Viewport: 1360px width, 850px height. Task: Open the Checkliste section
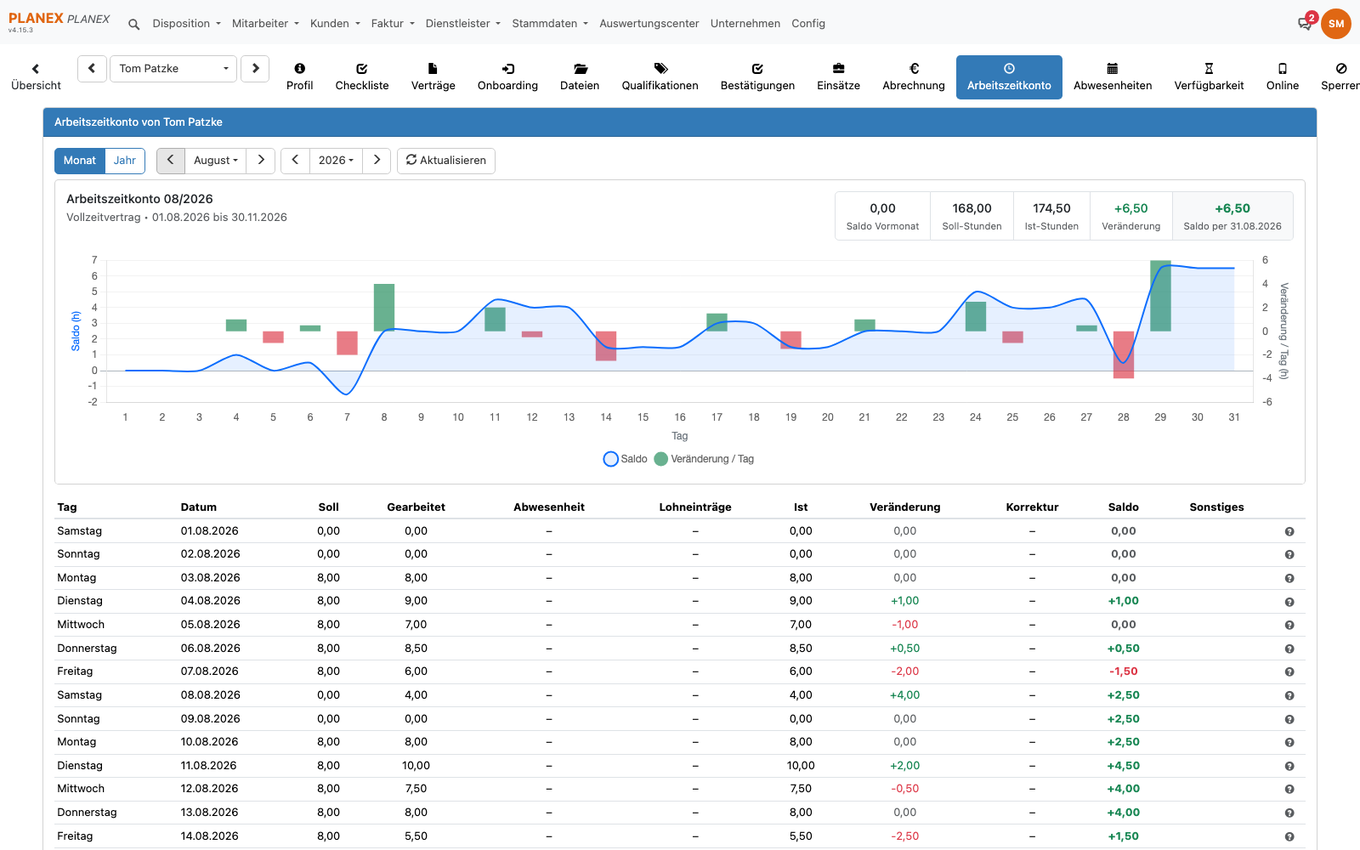[362, 77]
